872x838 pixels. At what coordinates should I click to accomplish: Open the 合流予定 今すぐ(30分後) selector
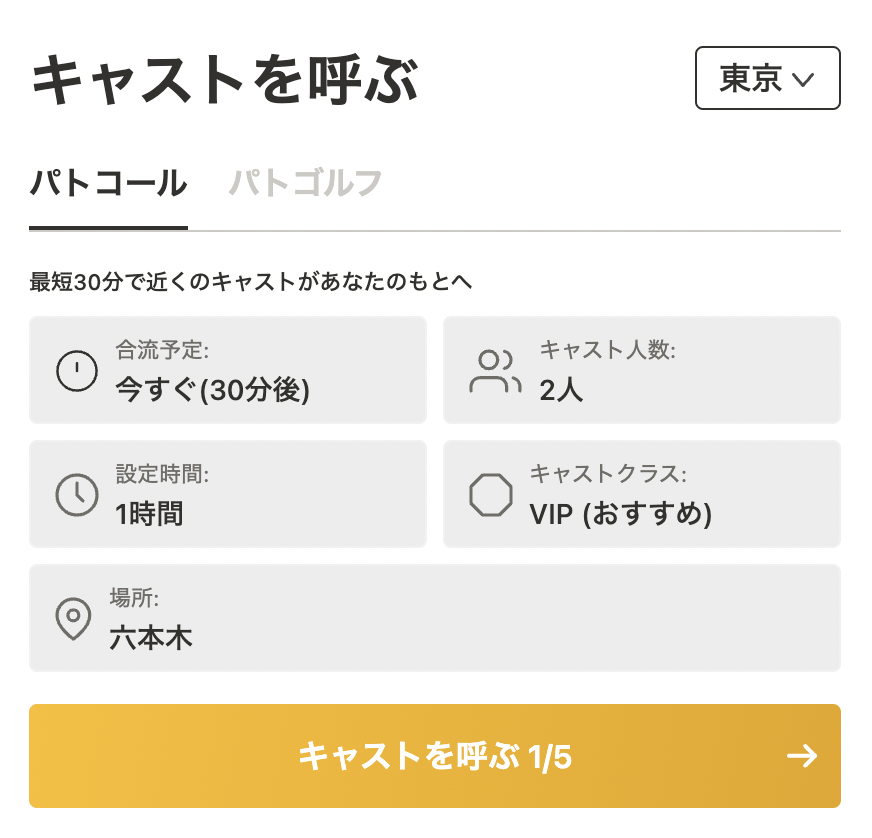(x=228, y=371)
